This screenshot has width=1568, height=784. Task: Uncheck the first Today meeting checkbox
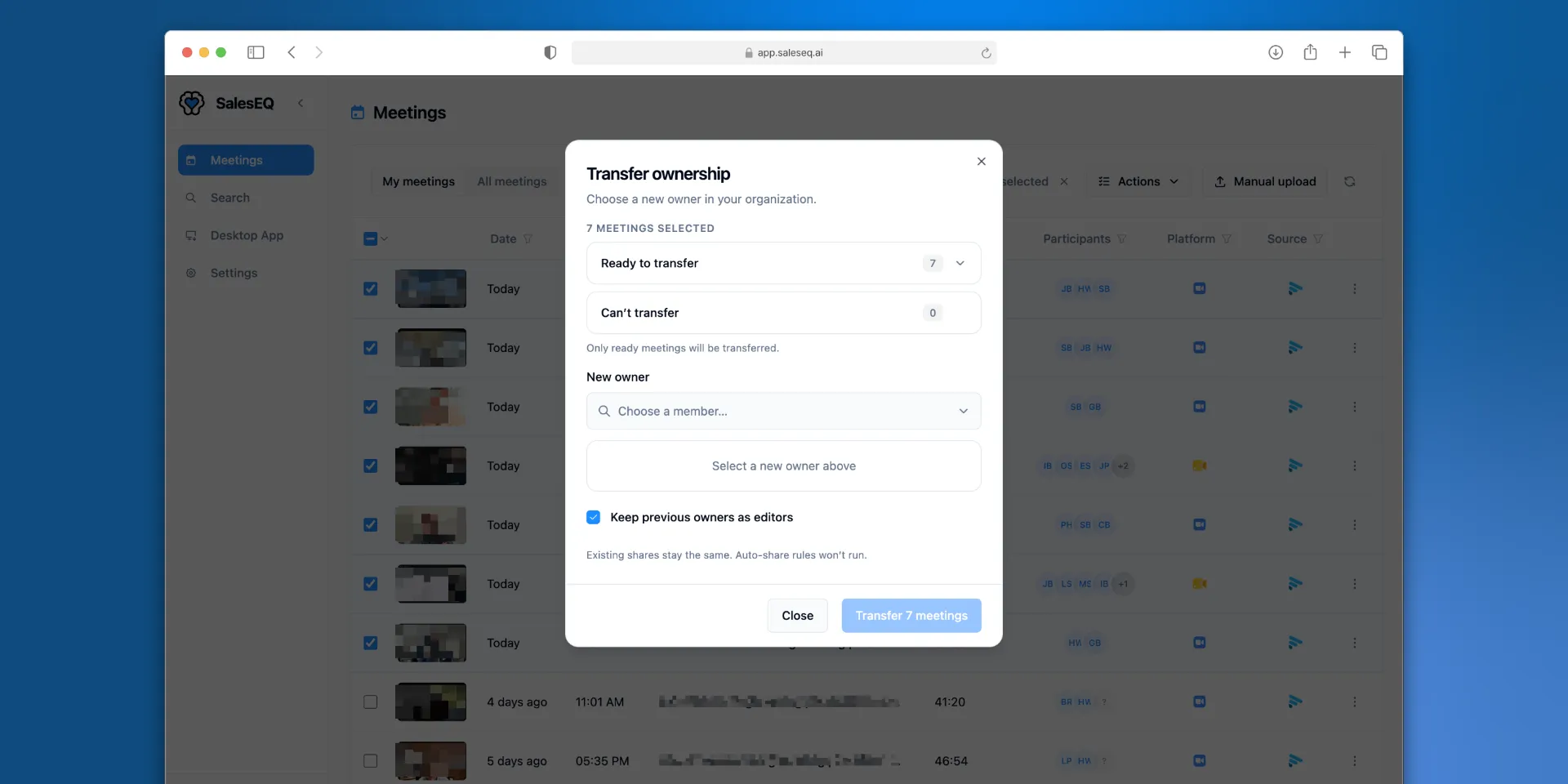(x=371, y=288)
